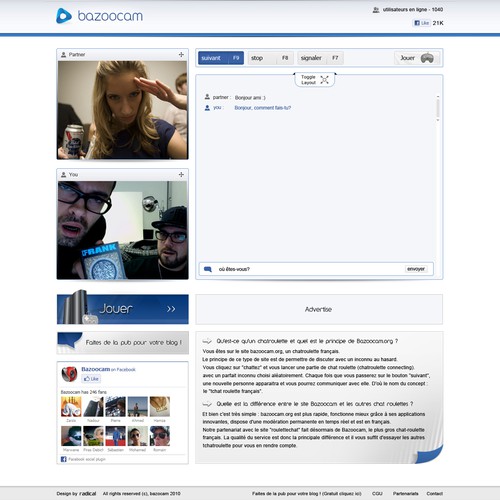
Task: Click the double chevron on Jouer banner
Action: coord(171,309)
